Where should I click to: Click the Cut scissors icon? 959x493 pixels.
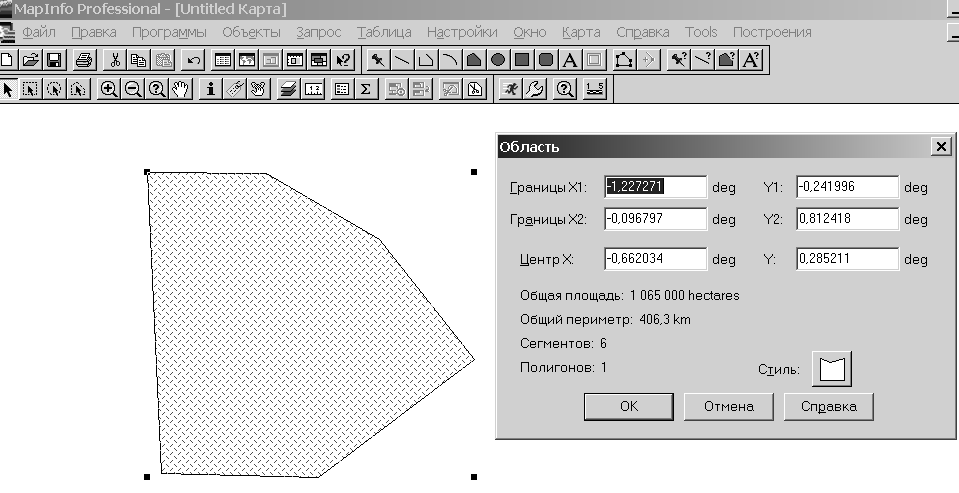115,60
